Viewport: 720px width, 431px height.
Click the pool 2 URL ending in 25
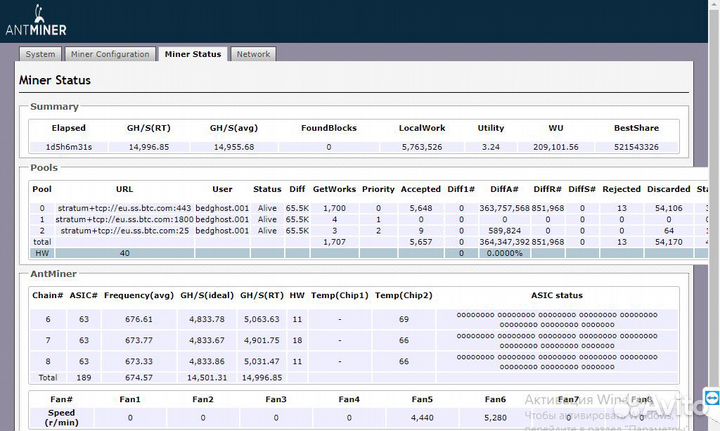point(124,230)
